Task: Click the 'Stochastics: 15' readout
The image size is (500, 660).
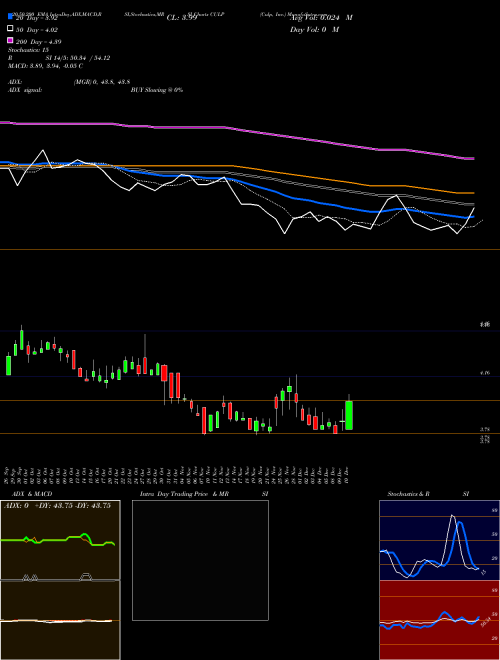Action: pos(28,50)
